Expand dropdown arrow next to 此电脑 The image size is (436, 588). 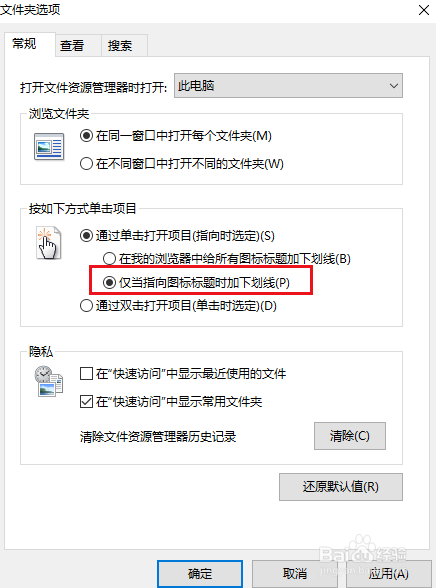point(393,86)
